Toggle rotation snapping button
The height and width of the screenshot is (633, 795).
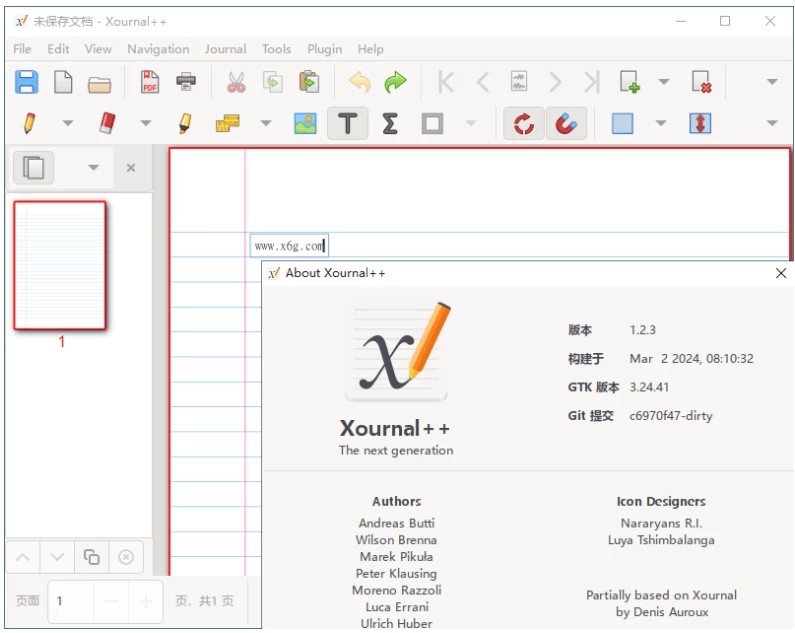click(523, 123)
